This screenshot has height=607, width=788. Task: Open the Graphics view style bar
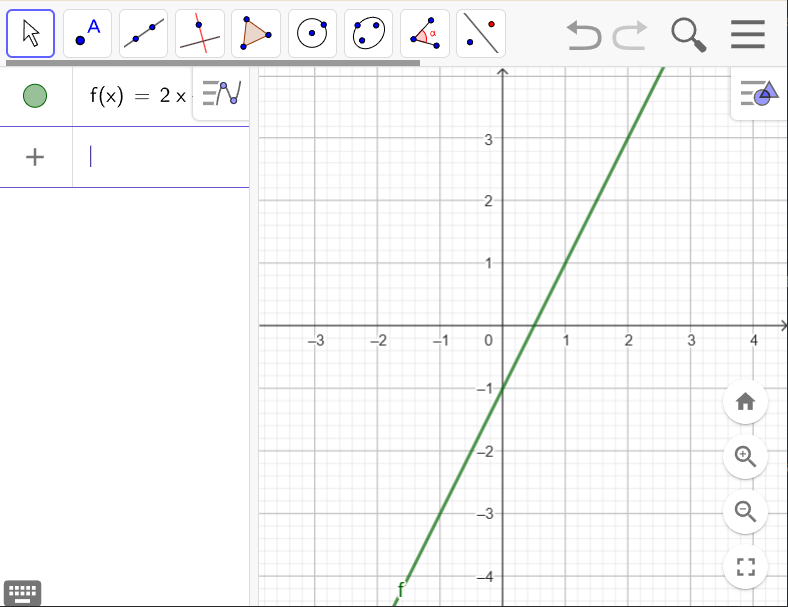coord(758,94)
